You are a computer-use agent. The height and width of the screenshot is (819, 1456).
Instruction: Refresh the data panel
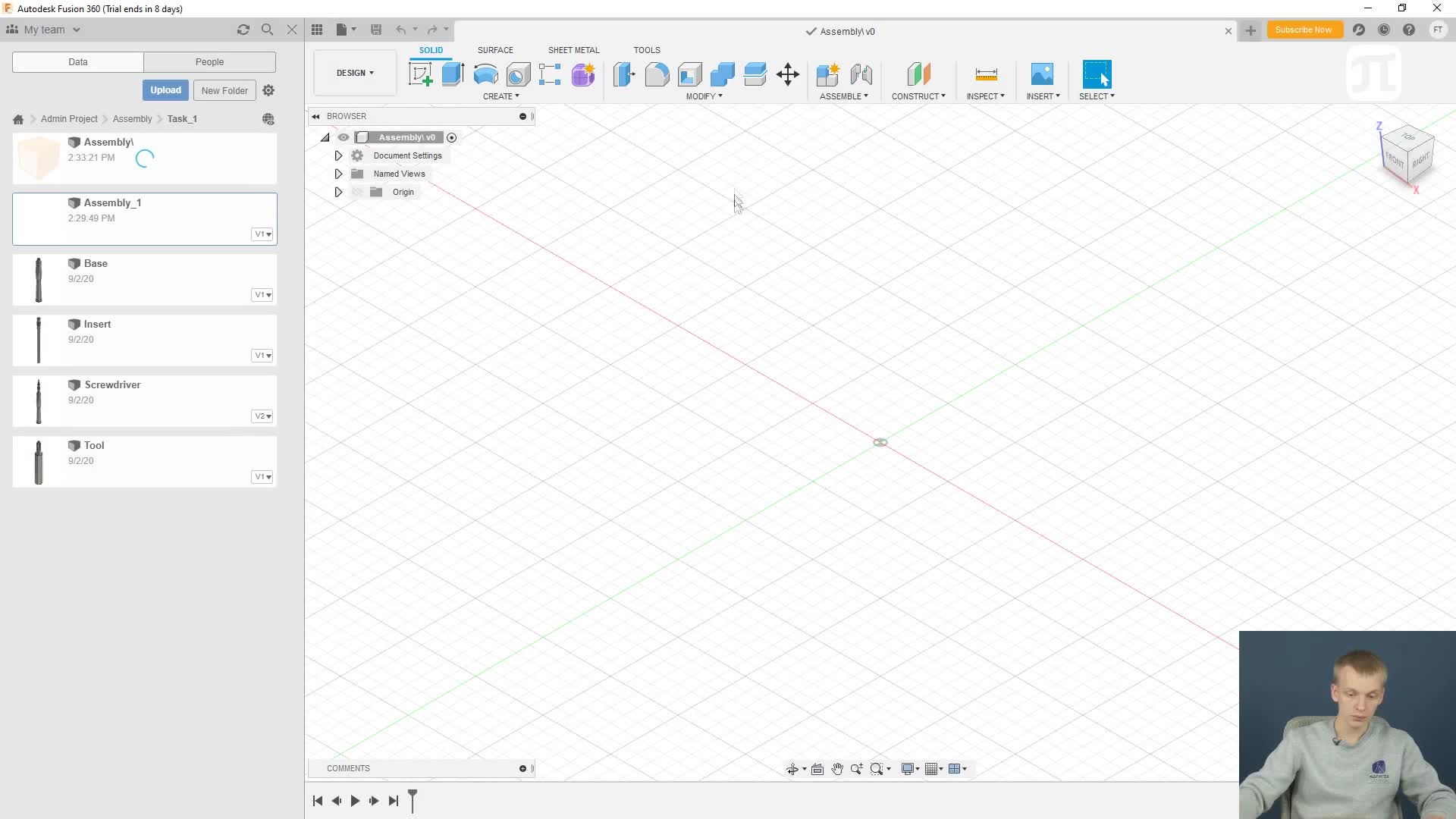[243, 30]
